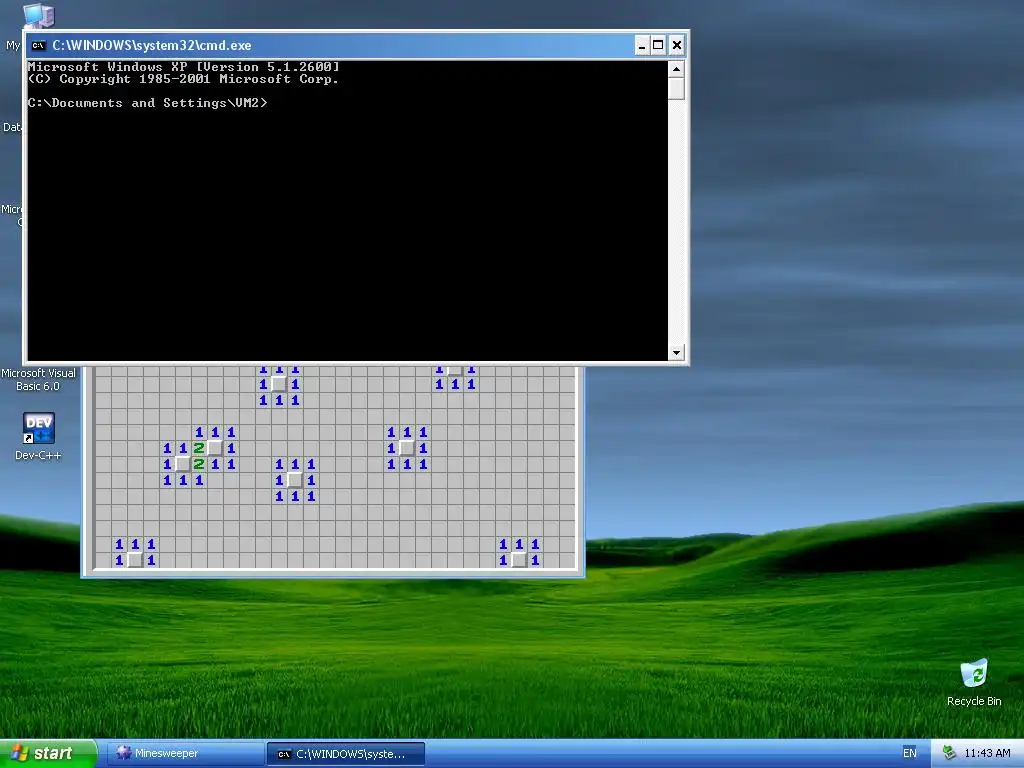Minimize the cmd.exe window
Viewport: 1024px width, 768px height.
[x=642, y=45]
